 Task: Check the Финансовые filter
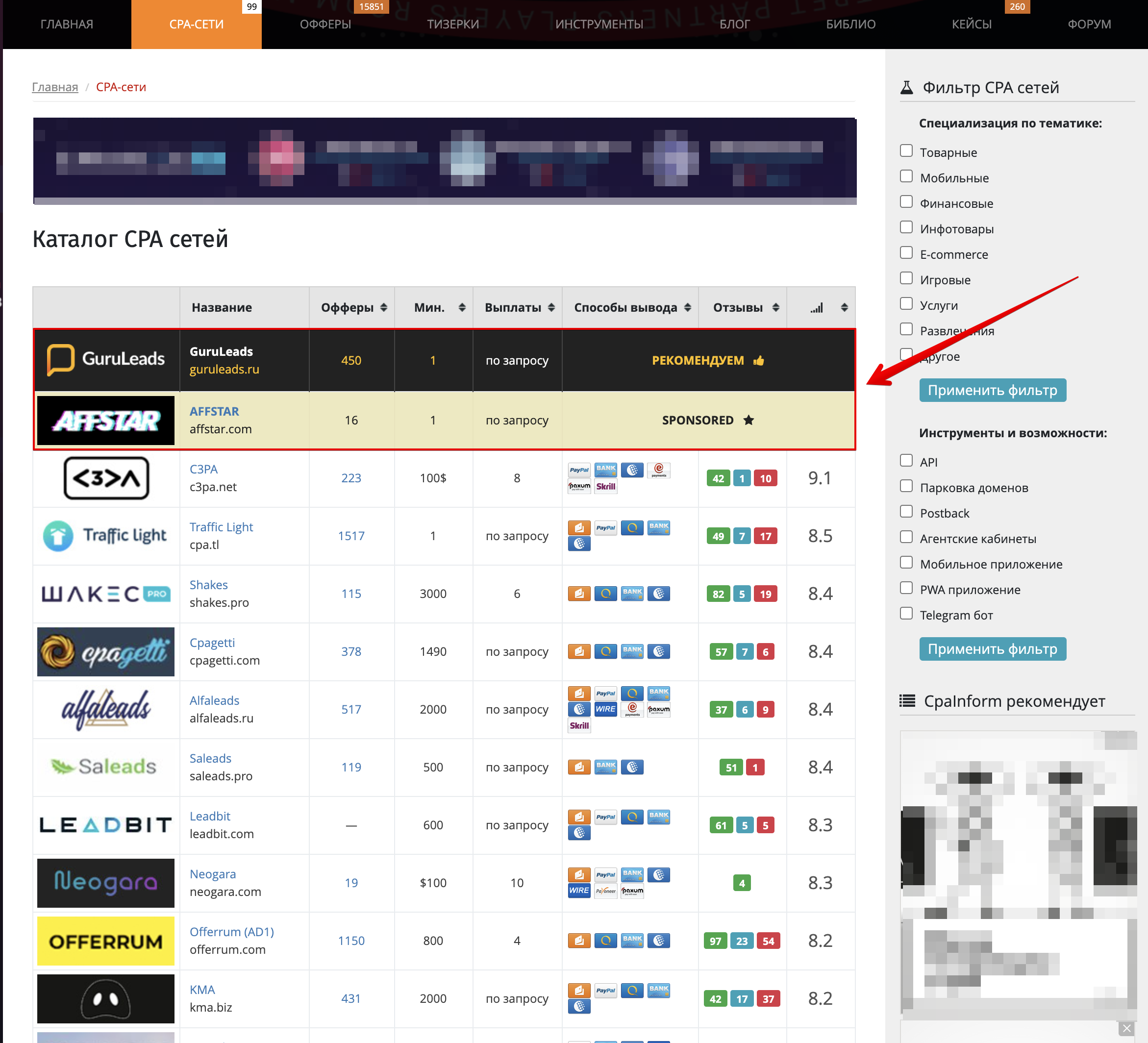coord(906,202)
